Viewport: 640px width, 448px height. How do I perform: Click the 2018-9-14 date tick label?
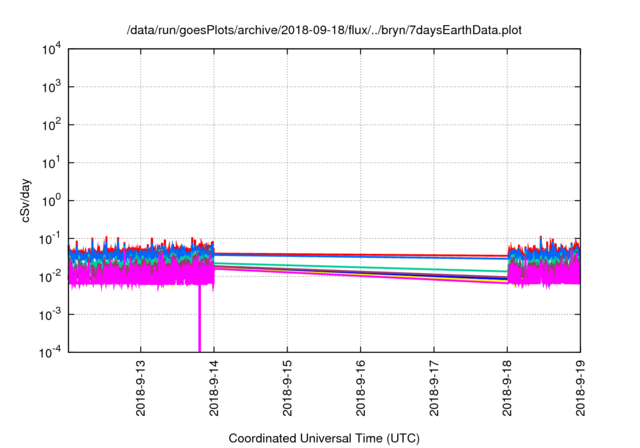pos(214,388)
